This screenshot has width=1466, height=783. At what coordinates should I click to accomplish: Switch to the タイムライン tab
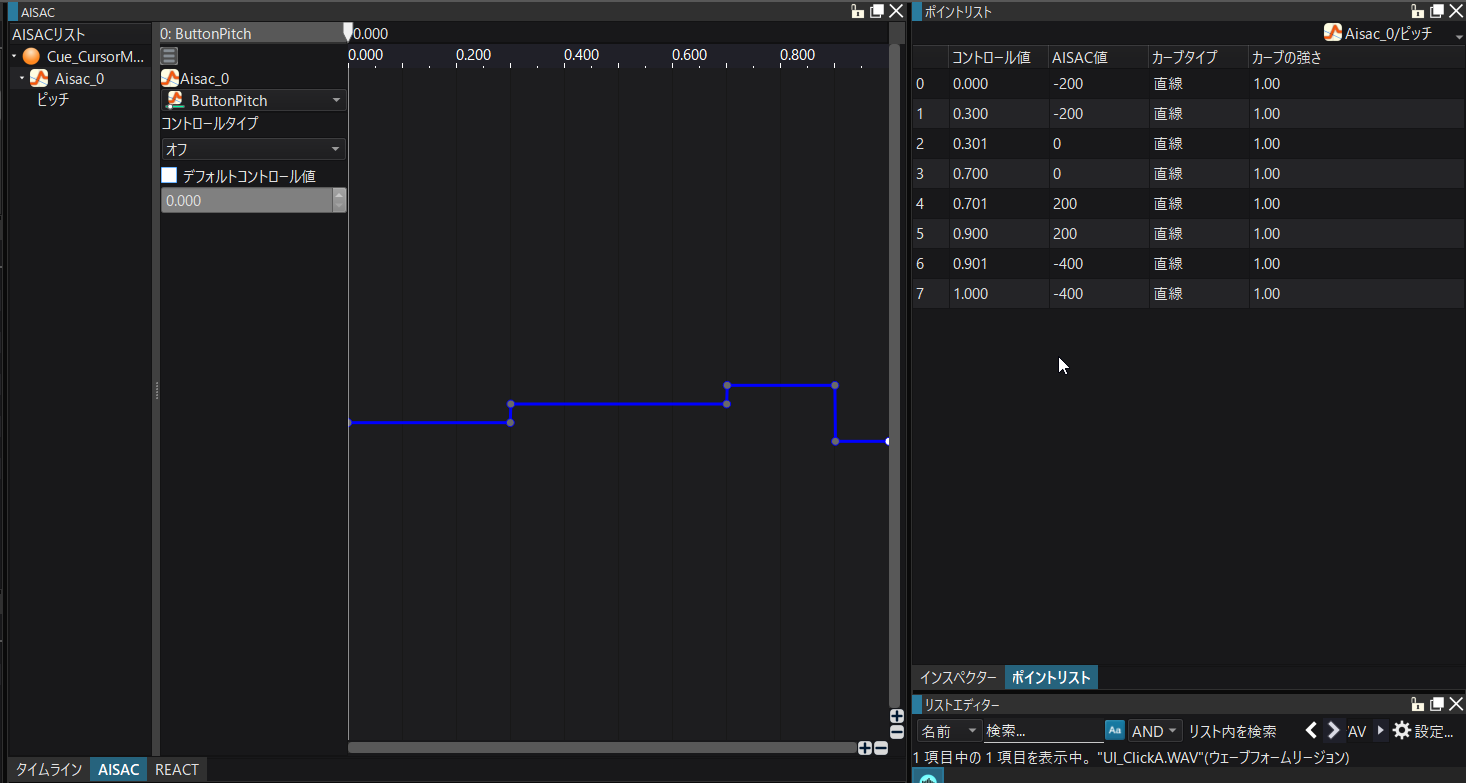point(49,769)
